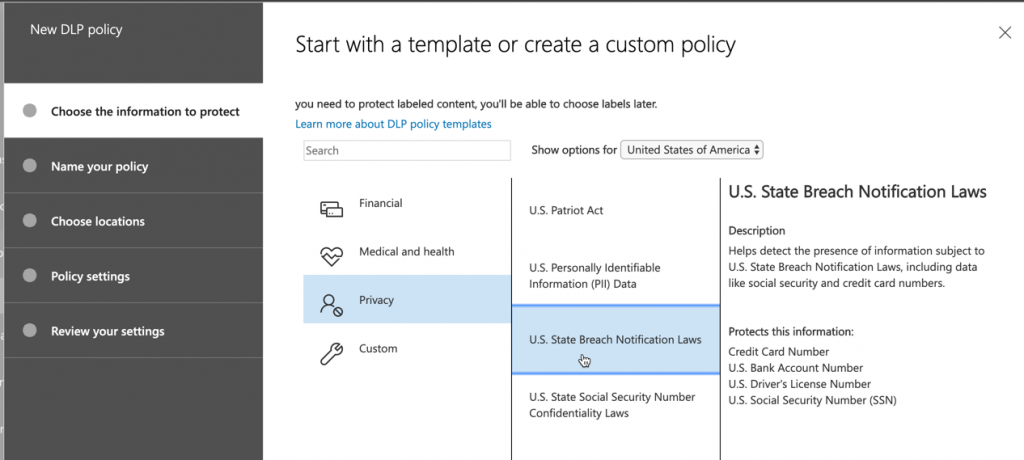This screenshot has height=460, width=1024.
Task: Open Learn more about DLP policy templates
Action: click(393, 124)
